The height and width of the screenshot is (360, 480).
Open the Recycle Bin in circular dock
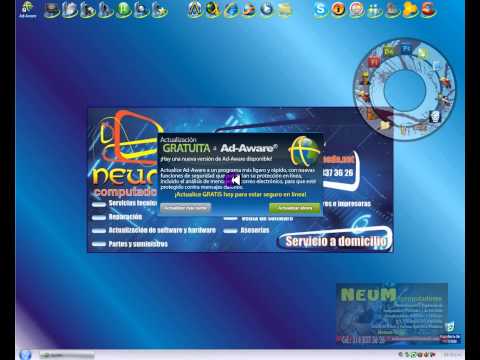click(435, 116)
